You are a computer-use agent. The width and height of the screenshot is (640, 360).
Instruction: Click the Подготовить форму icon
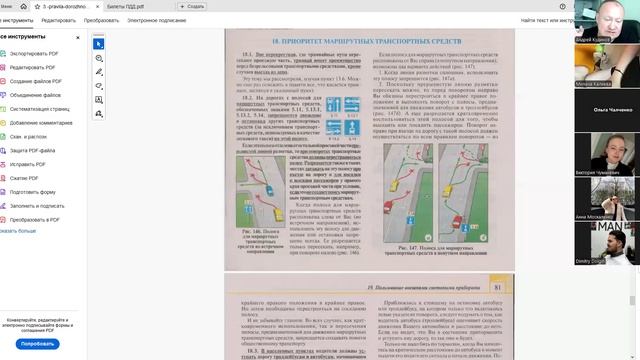point(3,192)
